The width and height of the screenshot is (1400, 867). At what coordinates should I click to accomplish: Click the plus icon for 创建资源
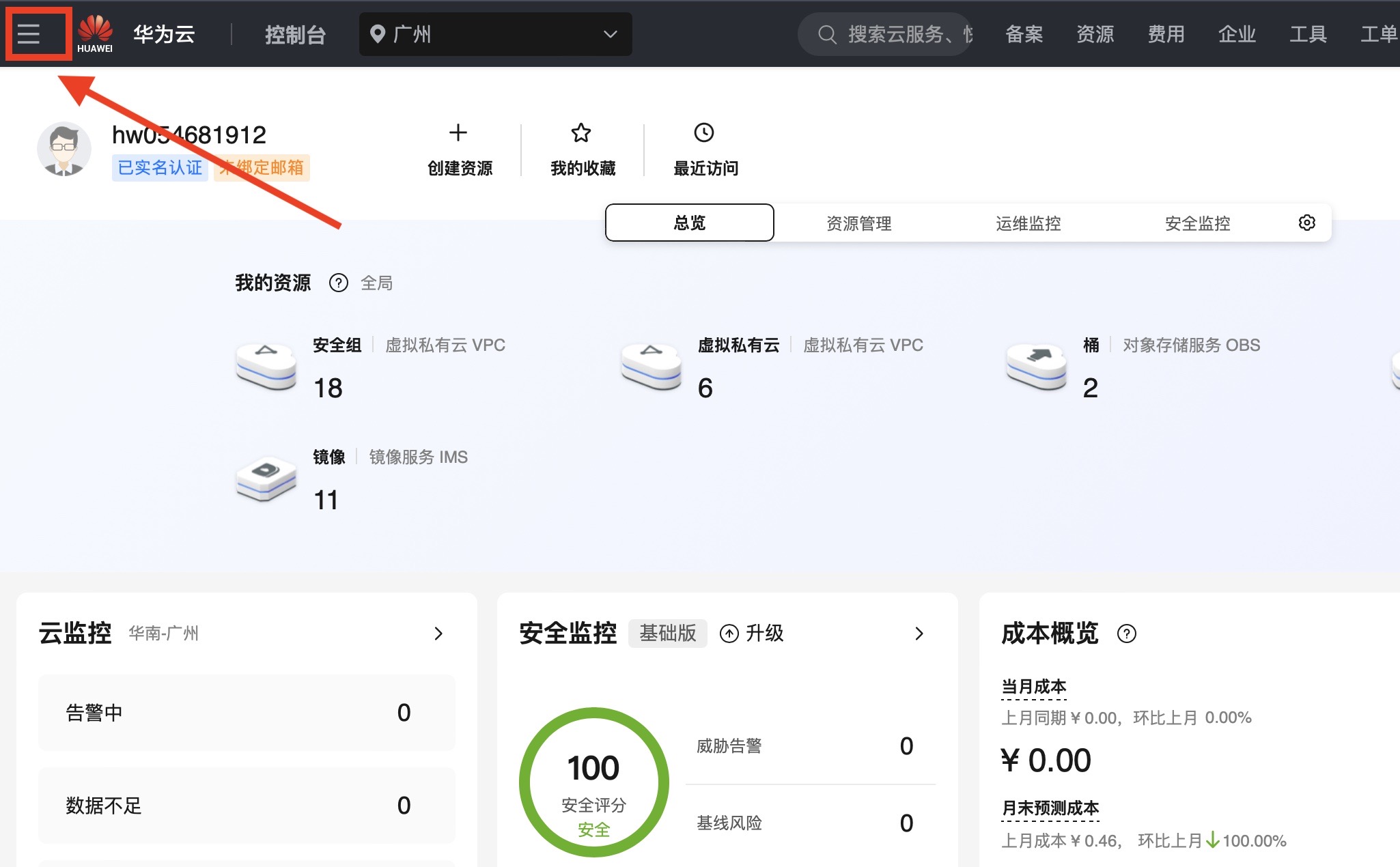[x=458, y=132]
